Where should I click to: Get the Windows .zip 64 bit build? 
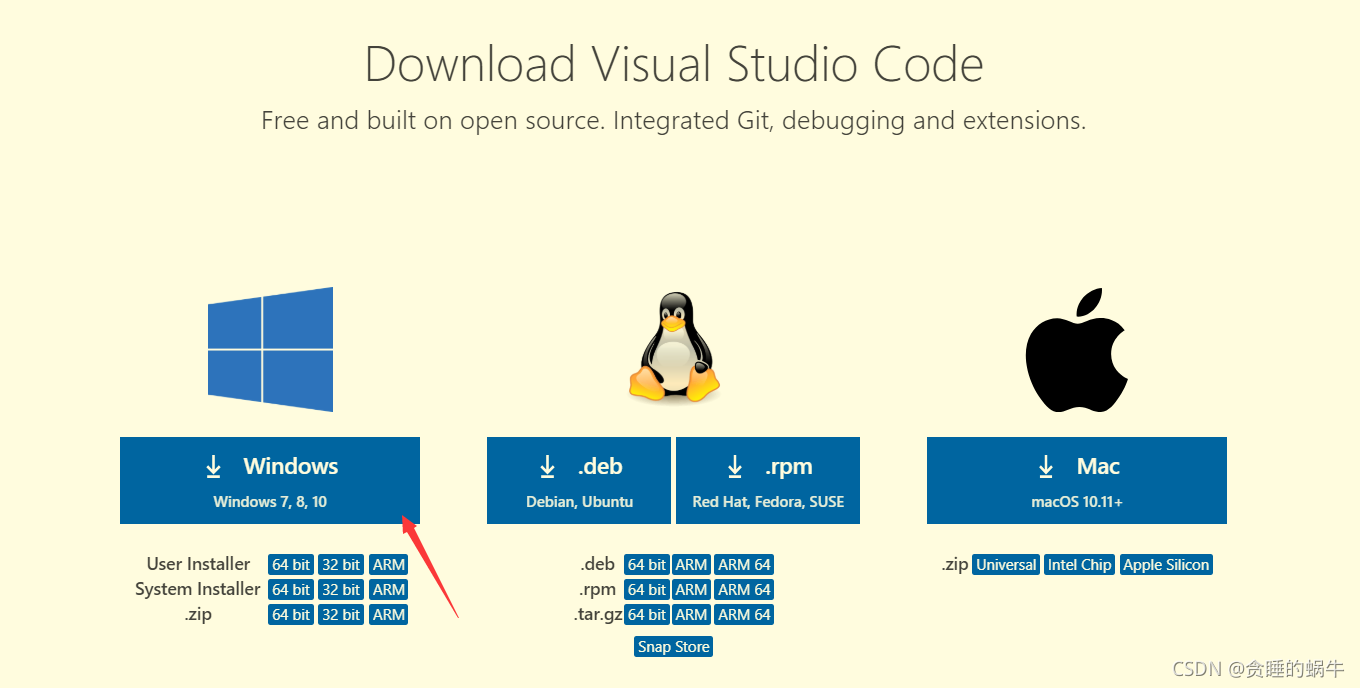coord(291,615)
